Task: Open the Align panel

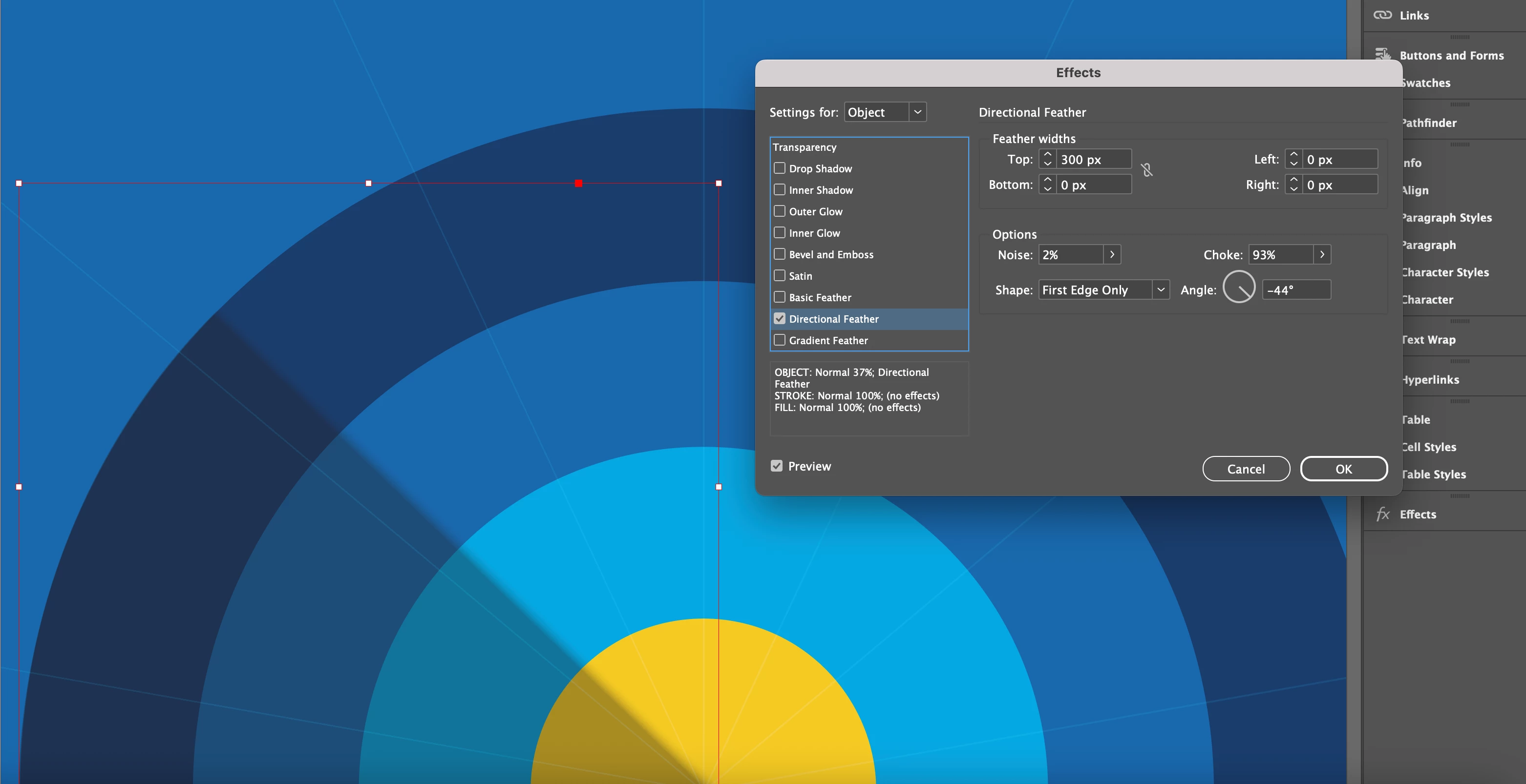Action: tap(1416, 190)
